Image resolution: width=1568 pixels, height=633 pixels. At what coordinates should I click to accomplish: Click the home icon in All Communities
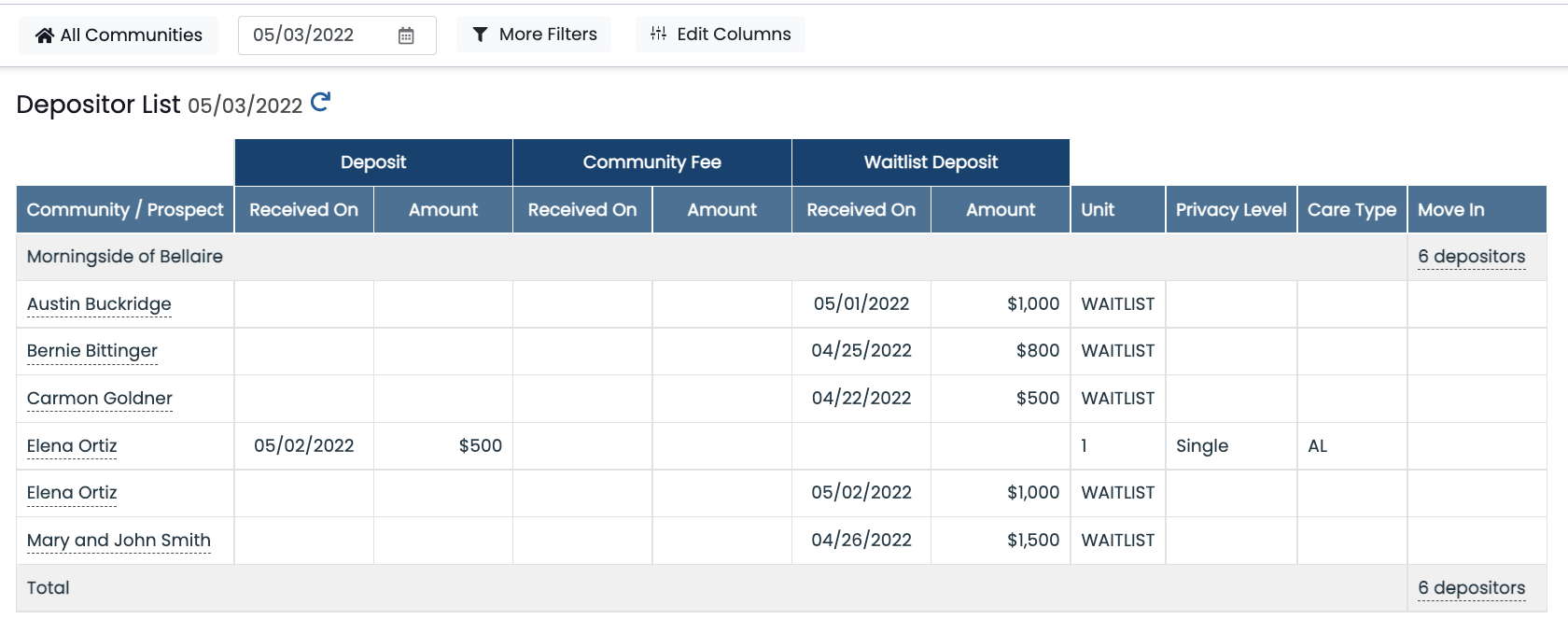[x=44, y=35]
